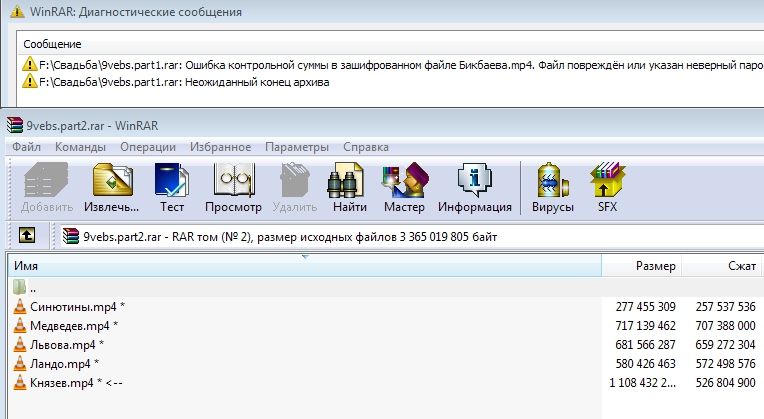Select the file name Князев.mp4
Screen dimensions: 764x419
(61, 382)
